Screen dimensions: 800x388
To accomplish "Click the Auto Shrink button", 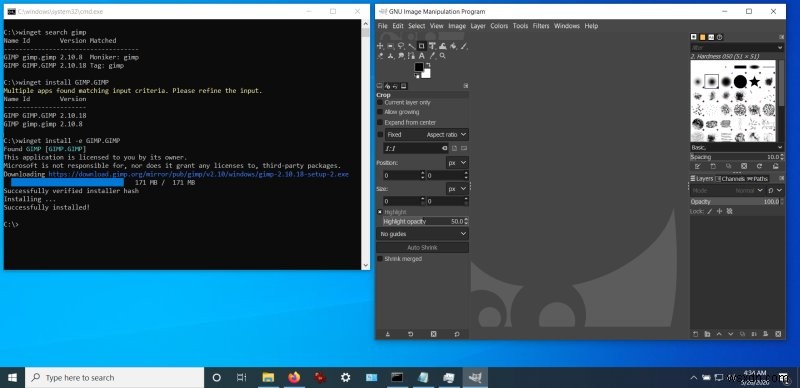I will [x=422, y=248].
